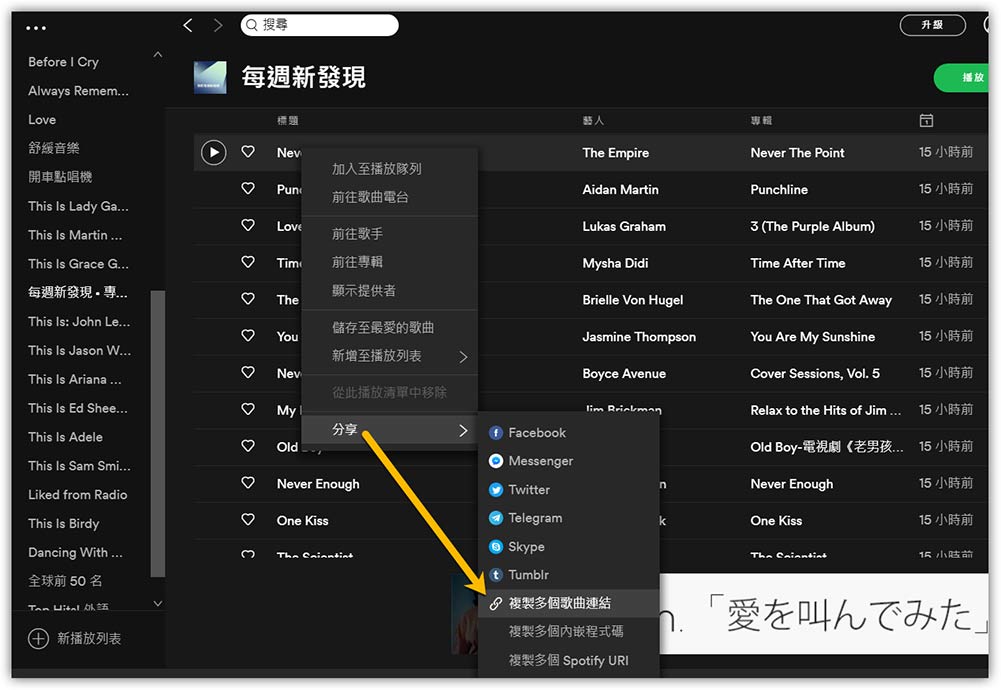Viewport: 1001px width, 690px height.
Task: Open the 每週新發現 playlist cover image
Action: point(210,77)
